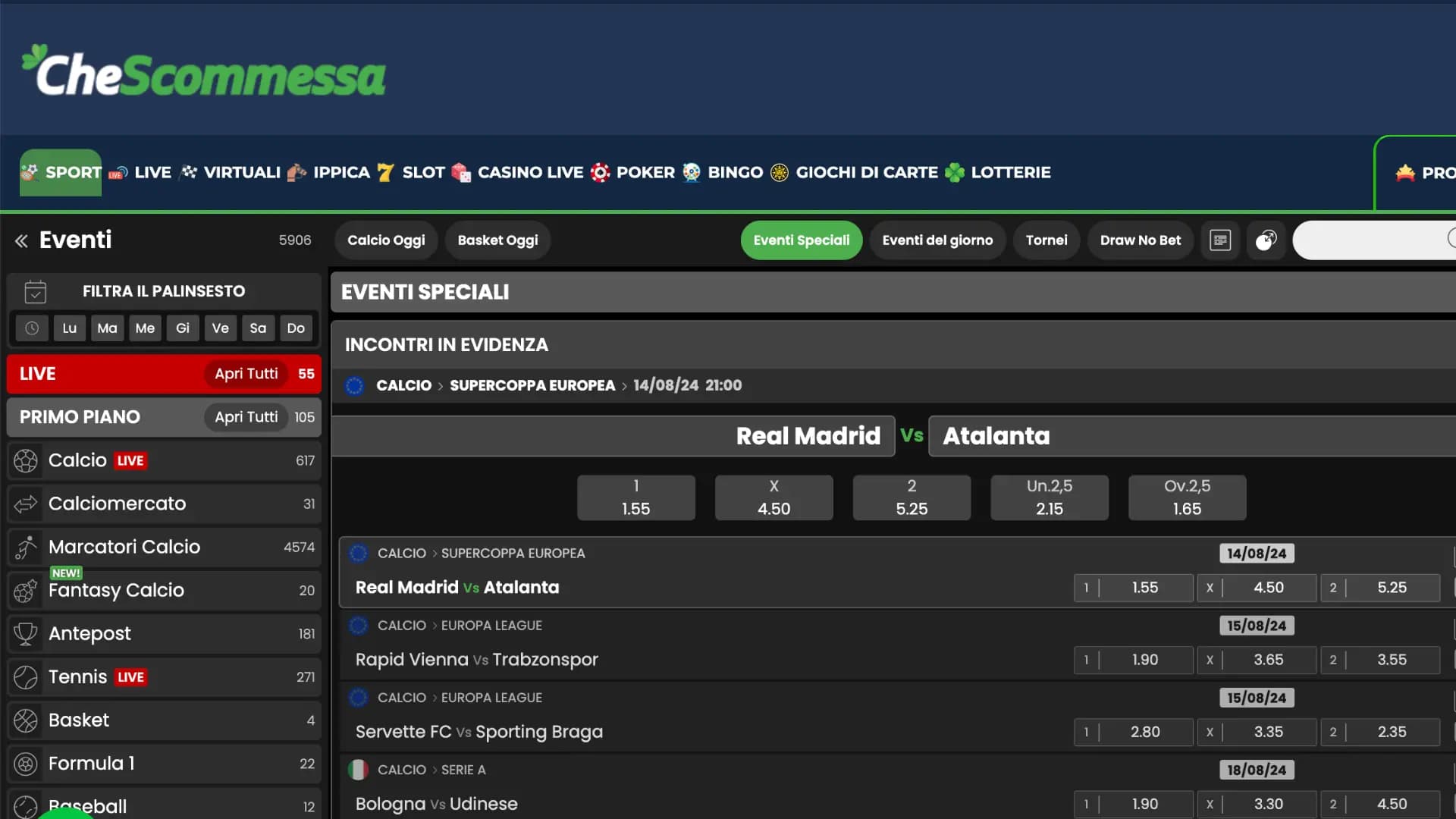Click the Antepost trophy icon
The height and width of the screenshot is (819, 1456).
26,634
